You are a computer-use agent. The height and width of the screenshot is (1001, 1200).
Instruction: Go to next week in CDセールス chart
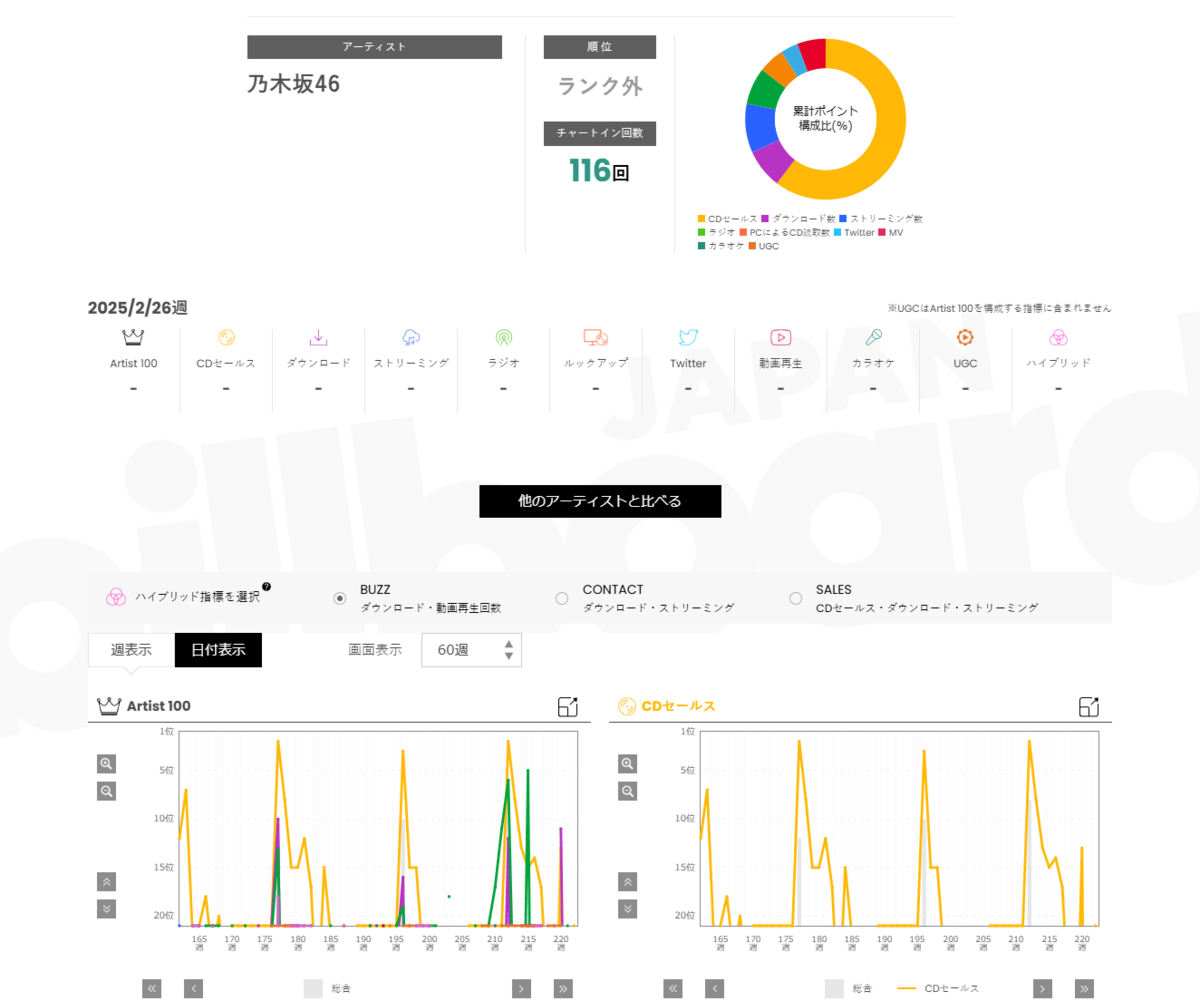pos(1042,989)
